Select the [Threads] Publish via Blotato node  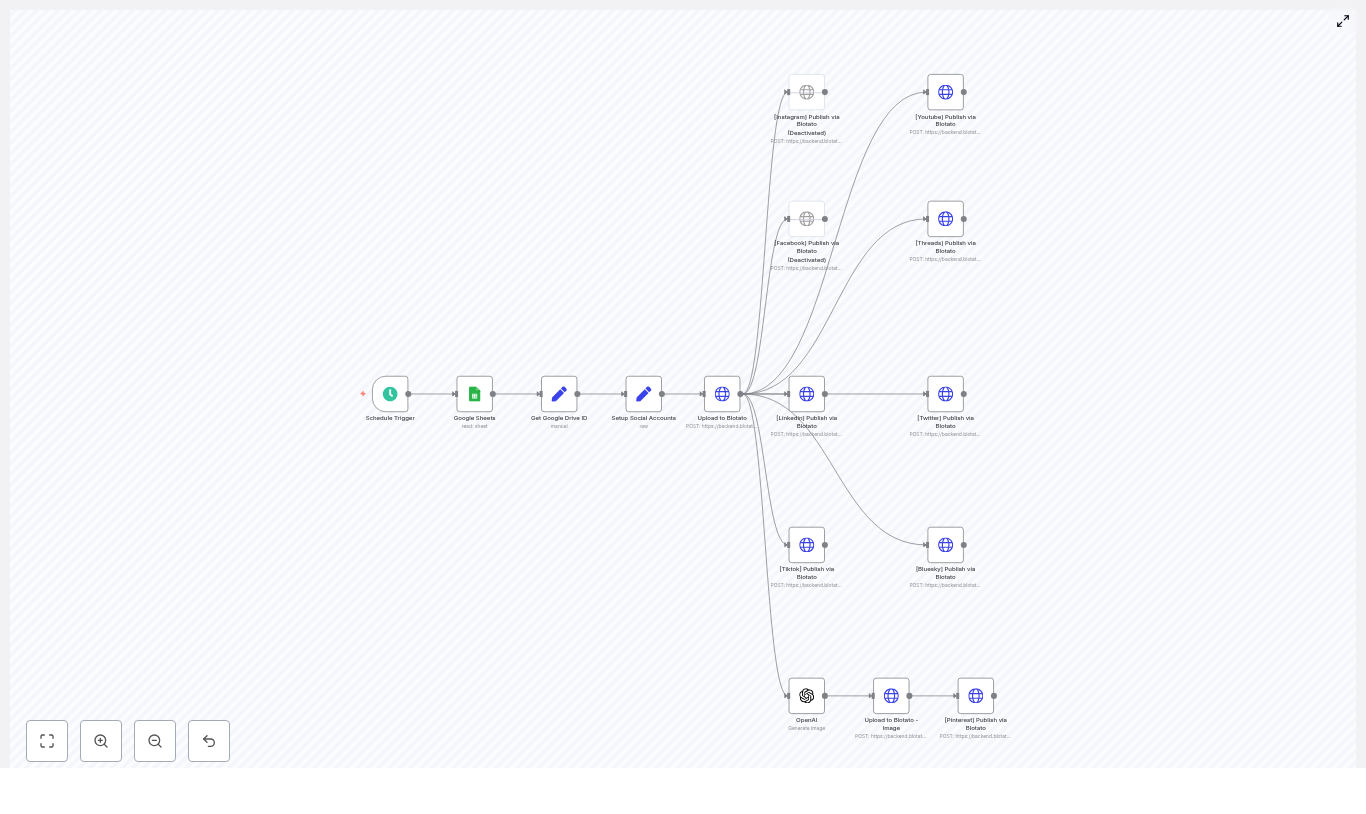pos(945,219)
